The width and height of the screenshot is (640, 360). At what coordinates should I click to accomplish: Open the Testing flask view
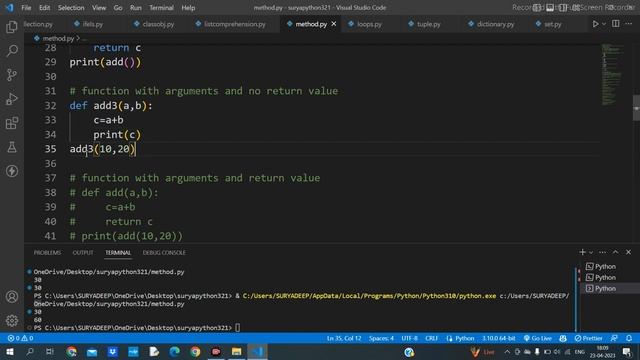pos(12,147)
